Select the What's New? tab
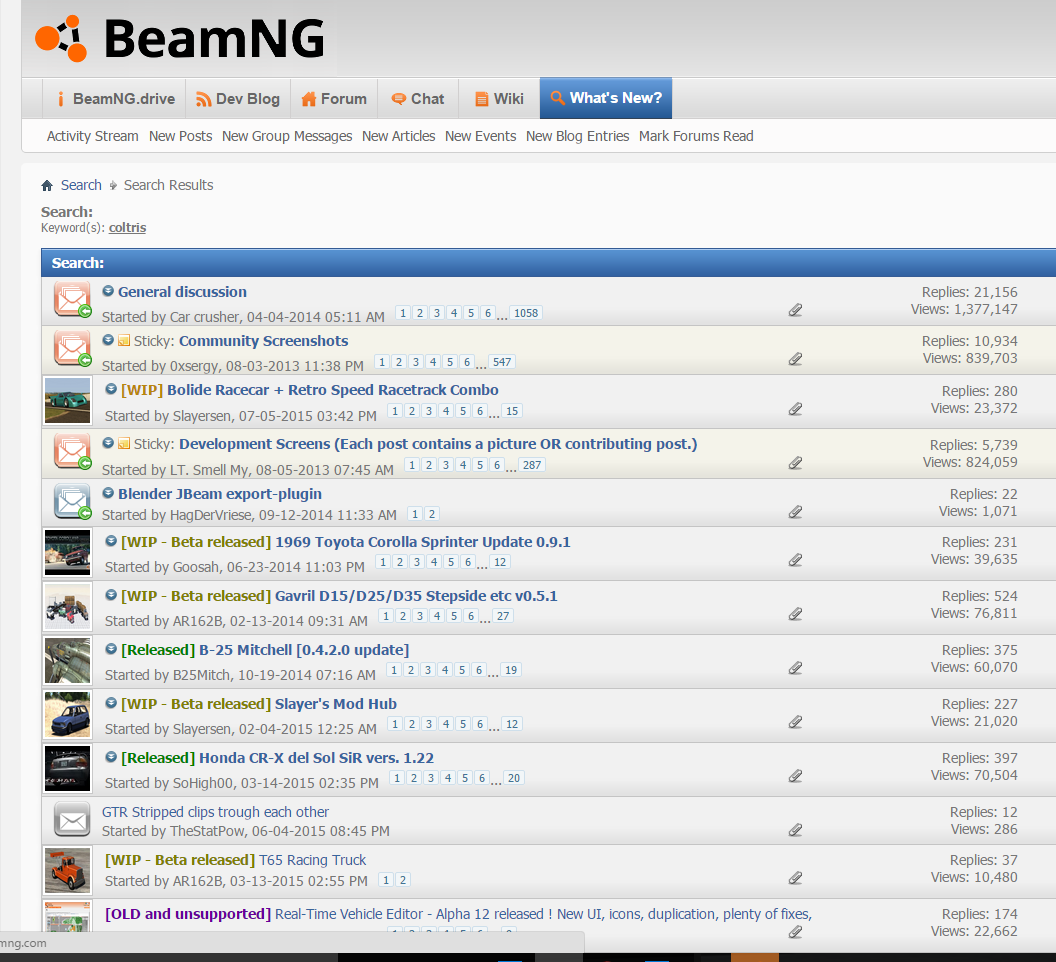 (606, 98)
